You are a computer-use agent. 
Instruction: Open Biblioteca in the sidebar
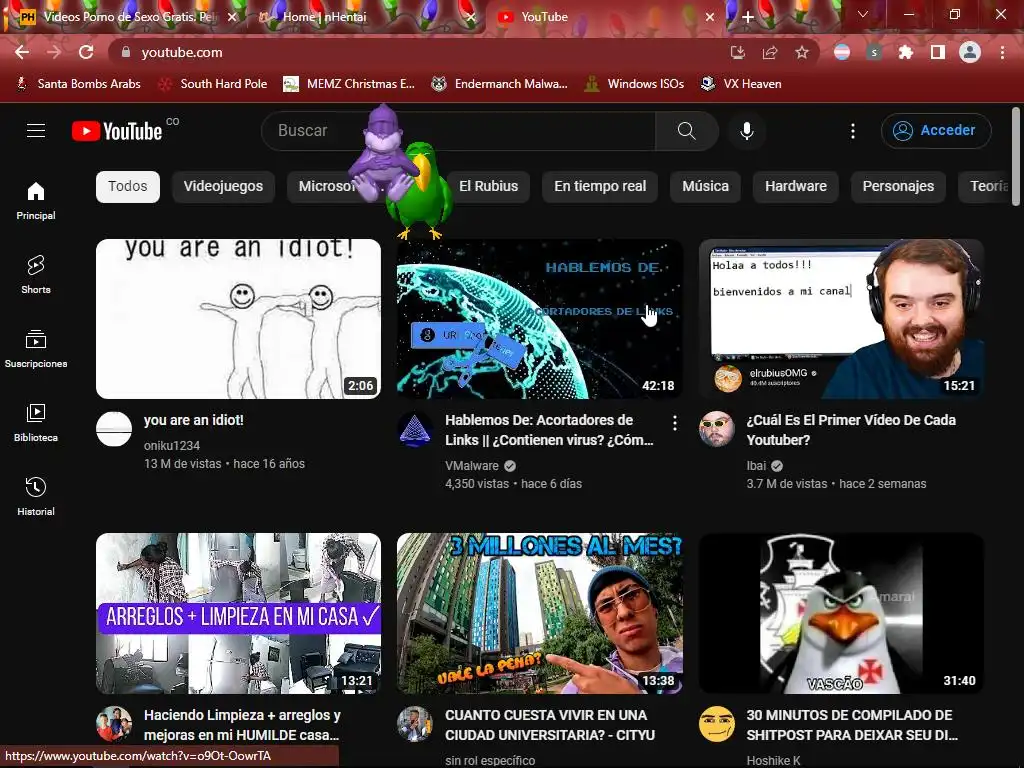coord(36,423)
